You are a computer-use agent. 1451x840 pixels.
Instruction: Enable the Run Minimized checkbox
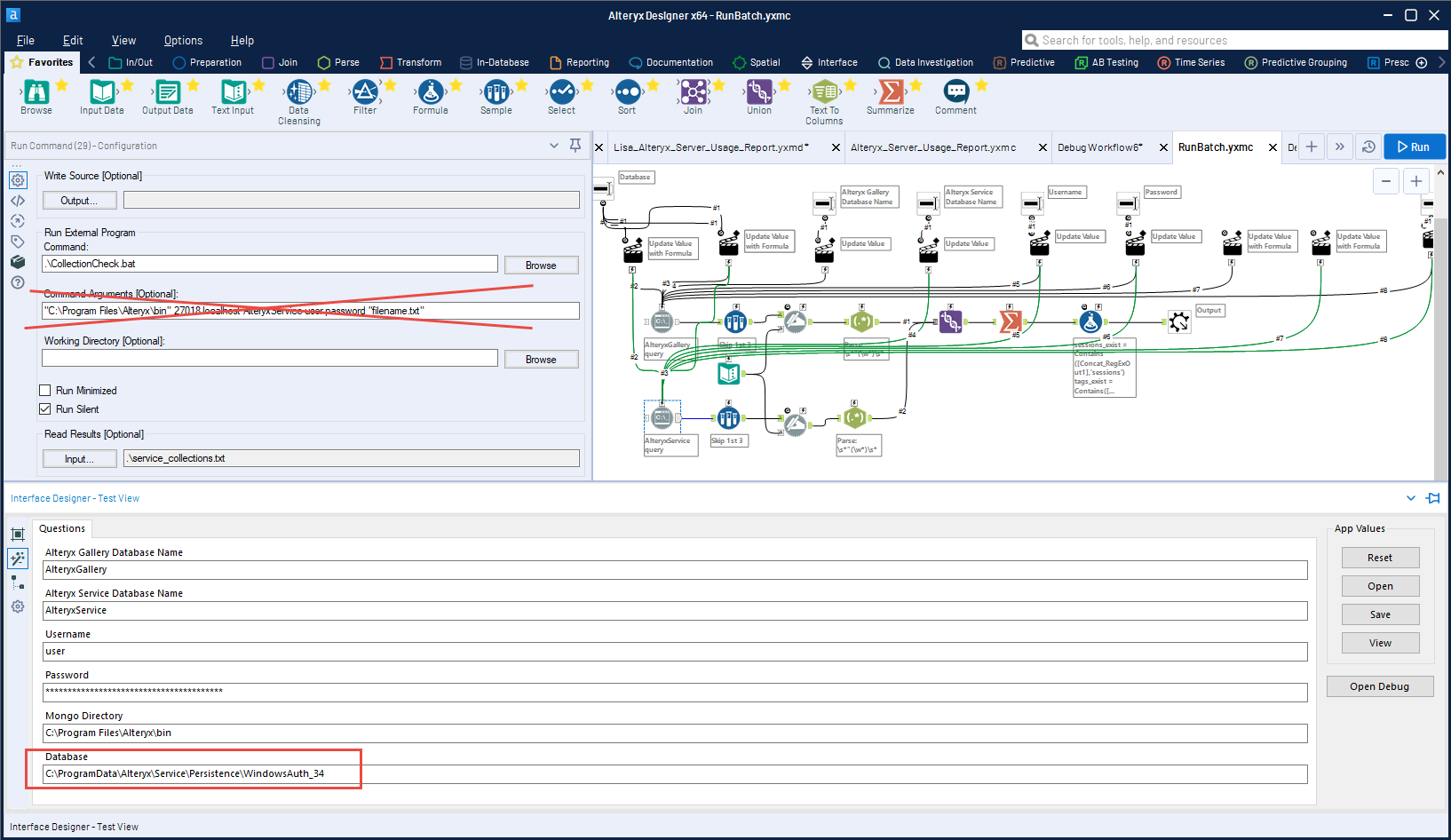coord(45,391)
